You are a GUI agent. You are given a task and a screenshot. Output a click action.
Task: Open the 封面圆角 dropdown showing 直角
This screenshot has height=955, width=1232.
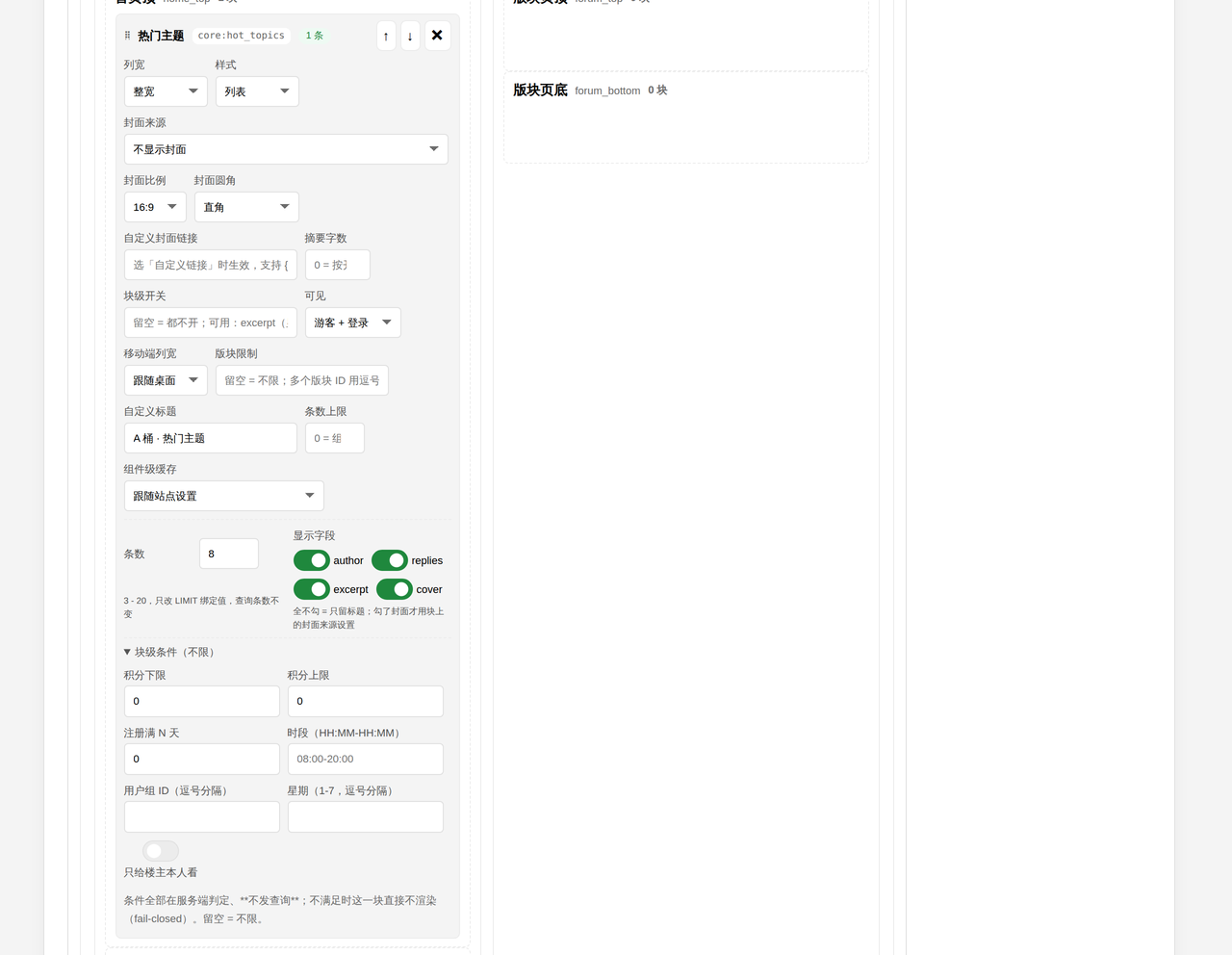[x=246, y=207]
